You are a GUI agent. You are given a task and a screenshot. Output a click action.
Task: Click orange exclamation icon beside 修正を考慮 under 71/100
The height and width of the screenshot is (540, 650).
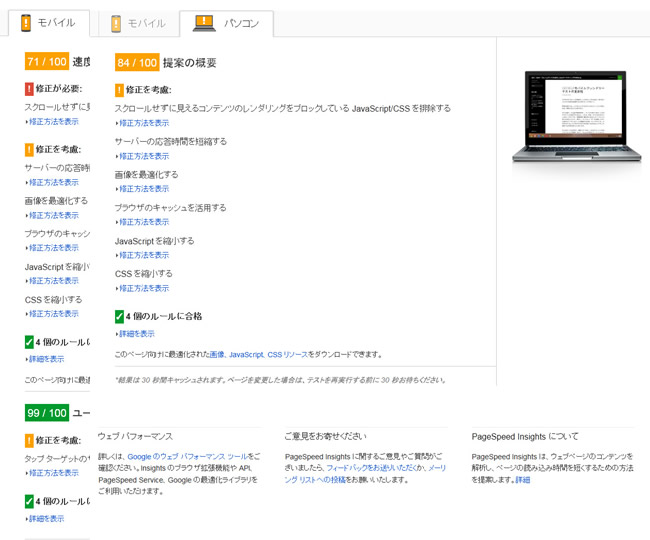29,150
